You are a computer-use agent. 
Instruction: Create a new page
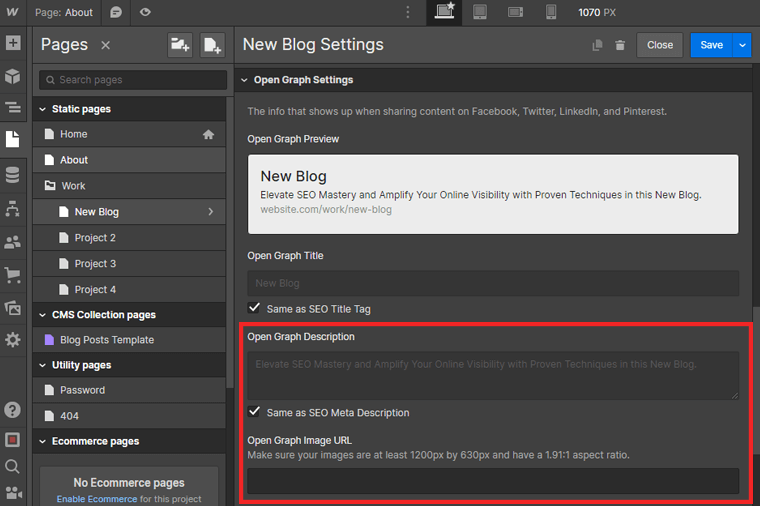(x=212, y=45)
